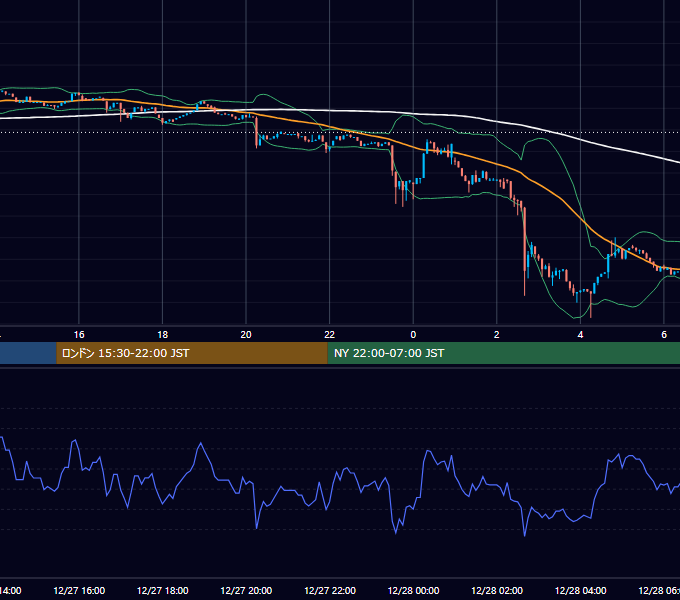Click the NY 22:00-07:00 JST session bar
This screenshot has height=600, width=680.
503,353
